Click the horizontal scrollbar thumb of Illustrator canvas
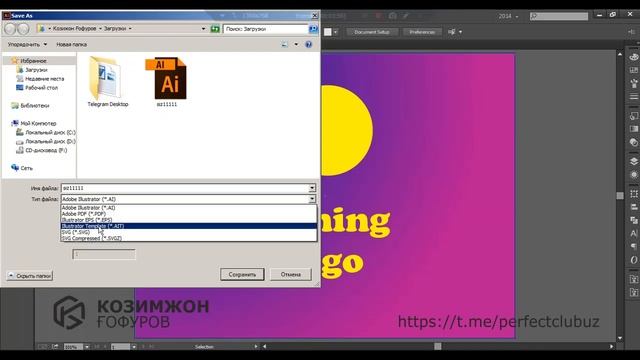 point(438,347)
